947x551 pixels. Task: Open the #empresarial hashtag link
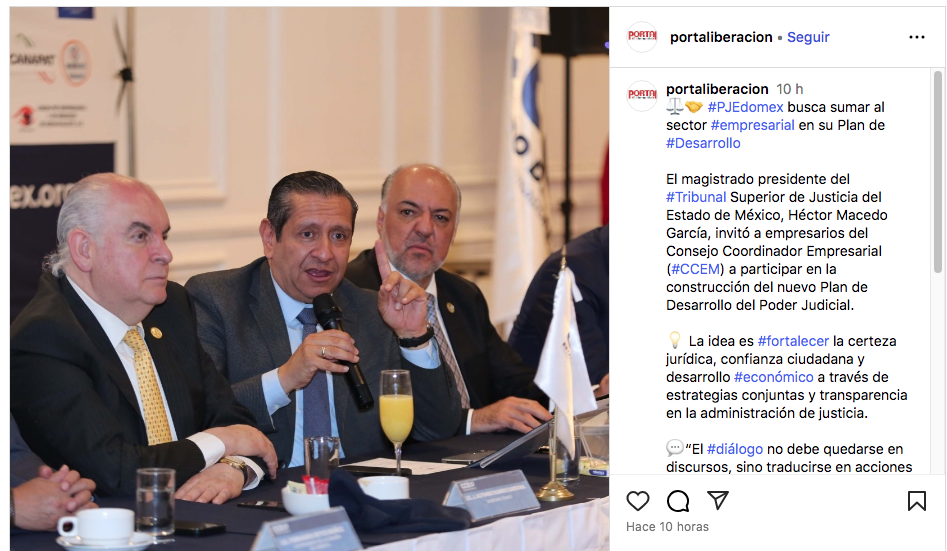click(x=753, y=126)
